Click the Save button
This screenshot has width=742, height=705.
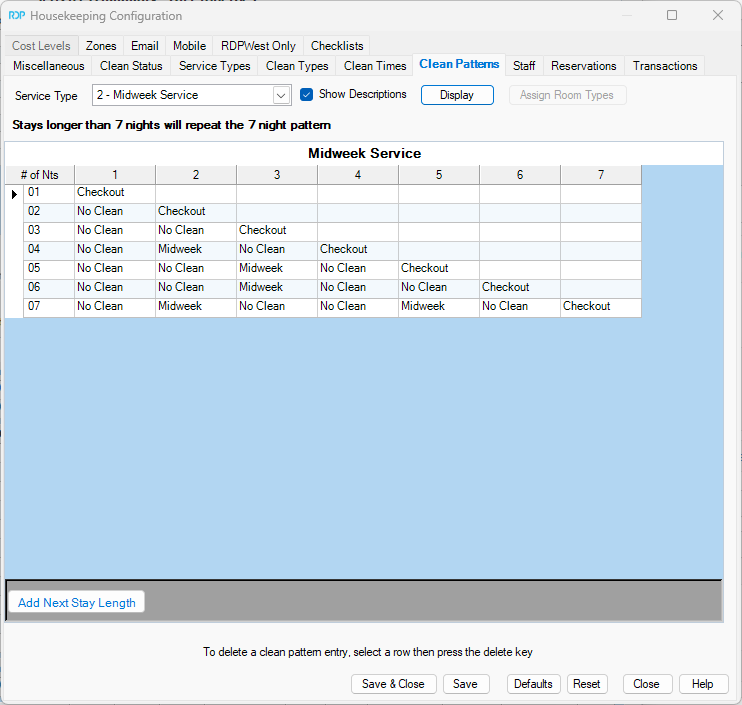point(466,684)
